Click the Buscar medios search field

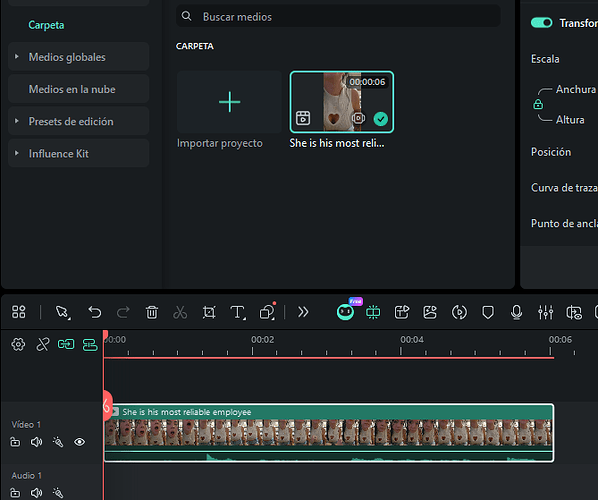[x=338, y=16]
